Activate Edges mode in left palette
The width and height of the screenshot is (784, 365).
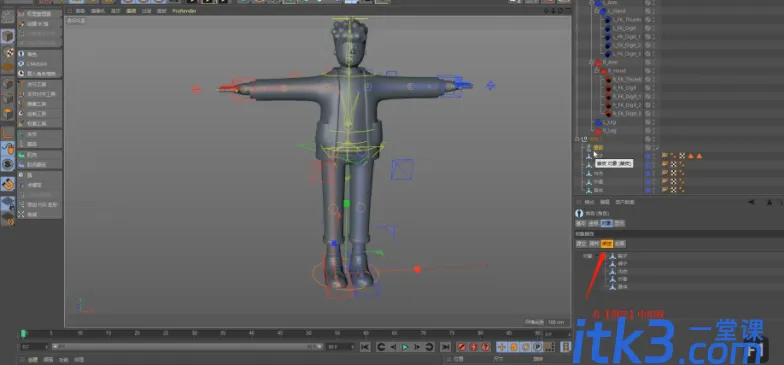[8, 98]
